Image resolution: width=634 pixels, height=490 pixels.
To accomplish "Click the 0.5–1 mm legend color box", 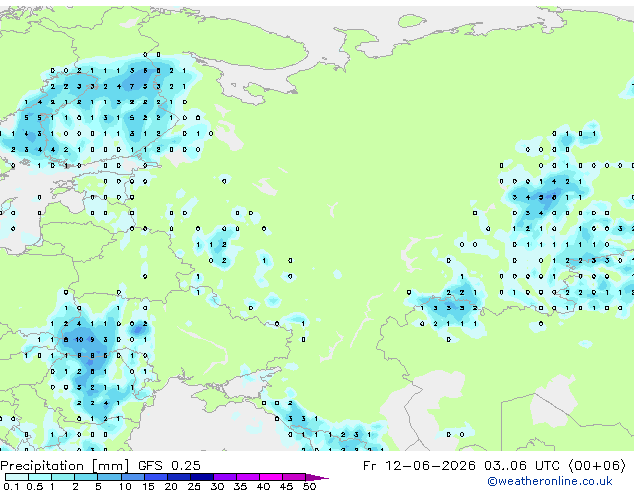I will point(40,477).
